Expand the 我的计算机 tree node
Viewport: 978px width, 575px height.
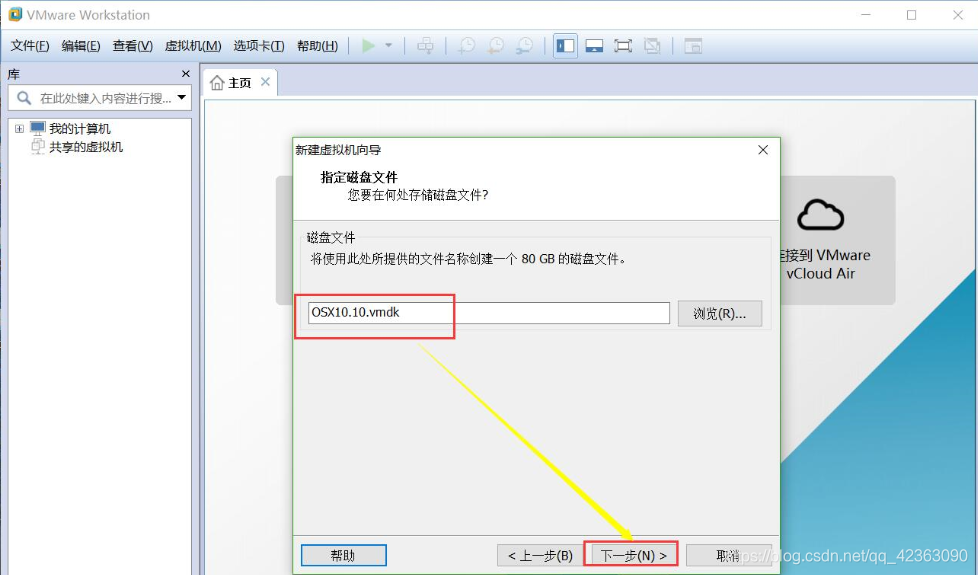point(19,128)
